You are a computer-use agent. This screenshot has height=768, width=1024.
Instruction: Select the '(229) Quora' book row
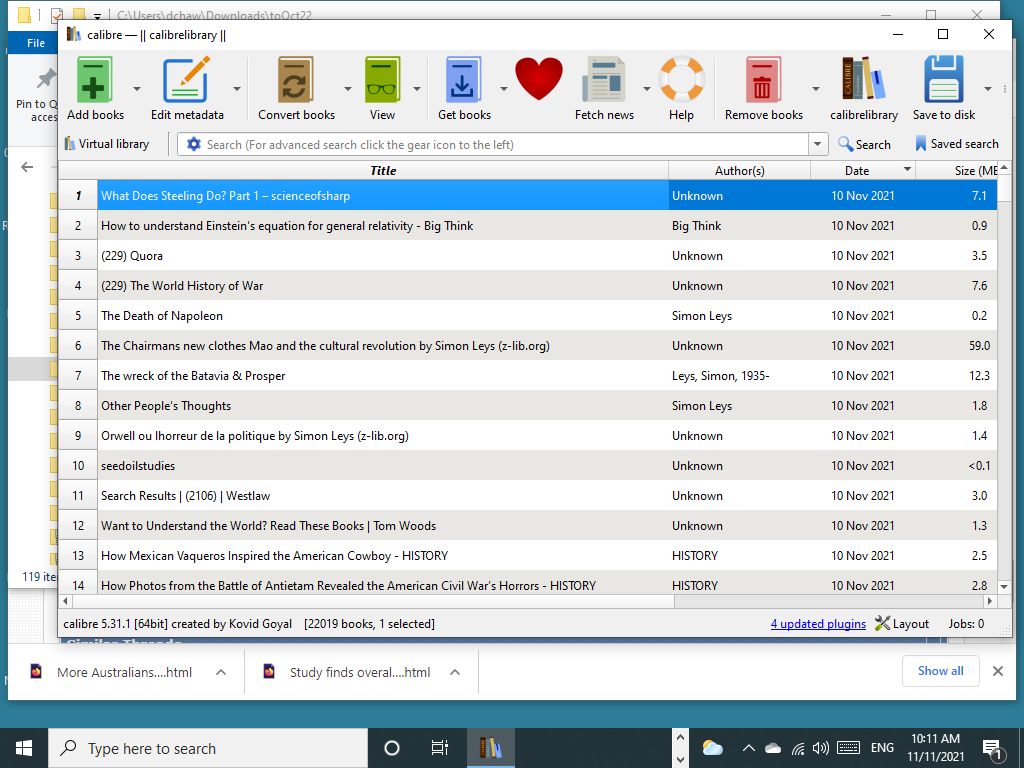tap(547, 255)
